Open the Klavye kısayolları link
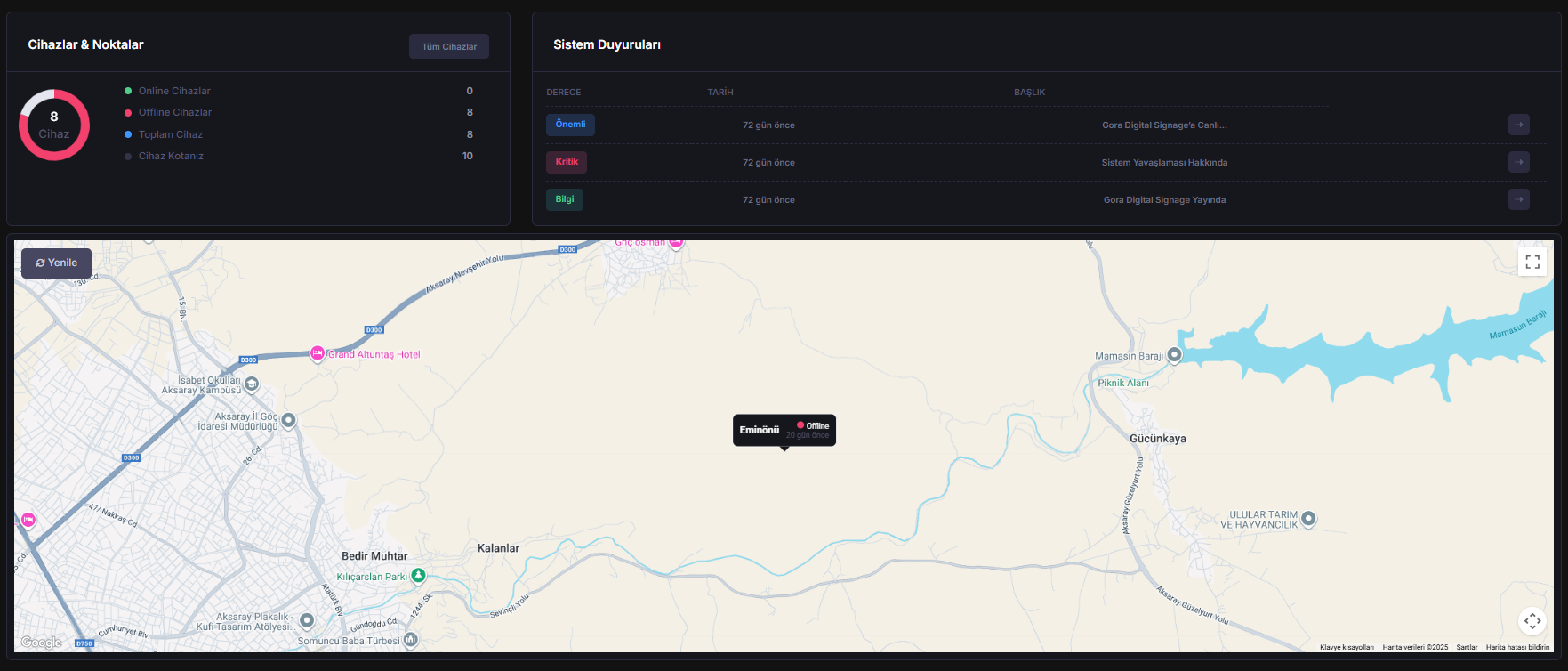 tap(1346, 647)
